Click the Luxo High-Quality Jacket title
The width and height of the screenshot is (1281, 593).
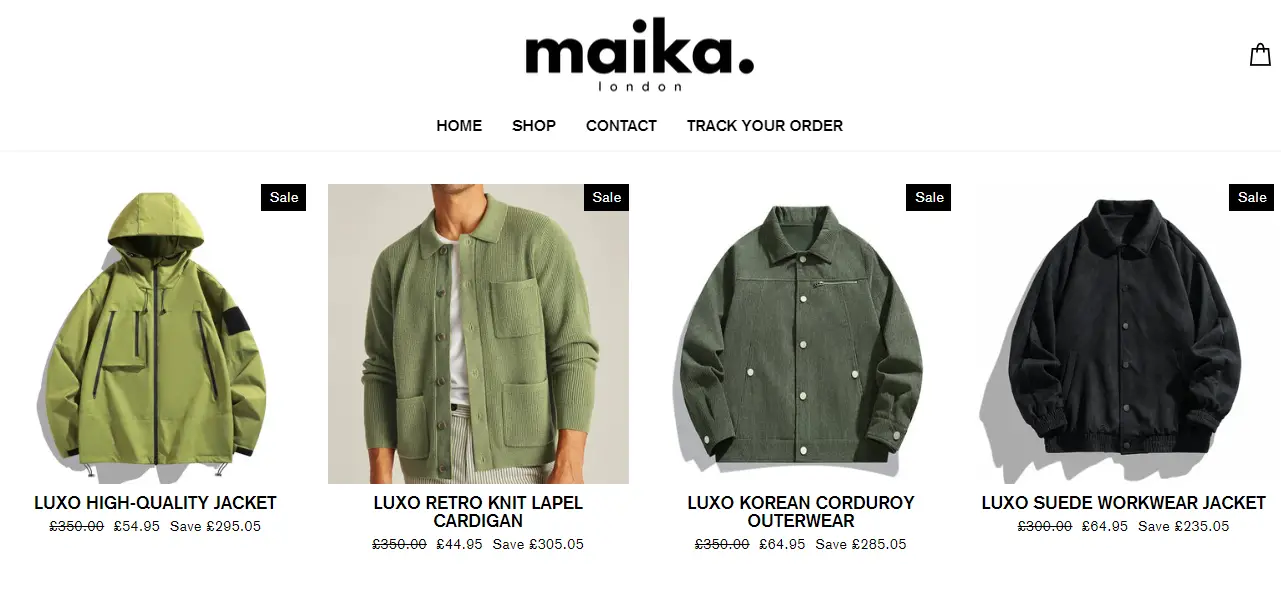click(155, 503)
